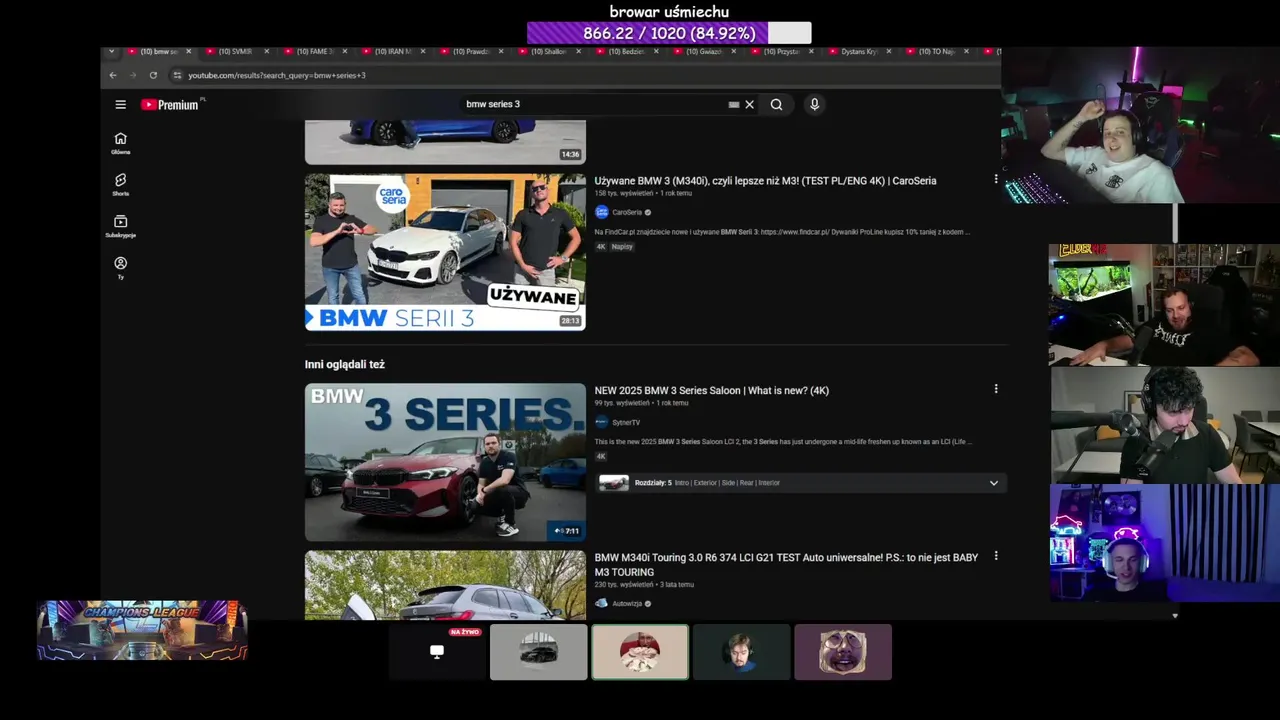Go forward in the browser
This screenshot has width=1280, height=720.
click(x=132, y=75)
